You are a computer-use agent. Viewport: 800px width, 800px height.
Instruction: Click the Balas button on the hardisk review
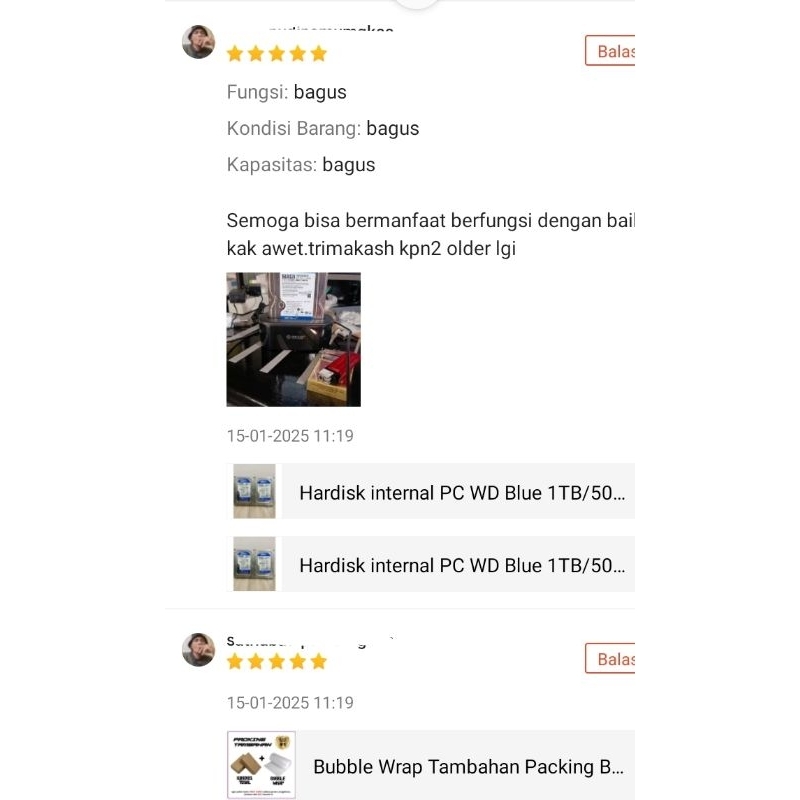610,51
